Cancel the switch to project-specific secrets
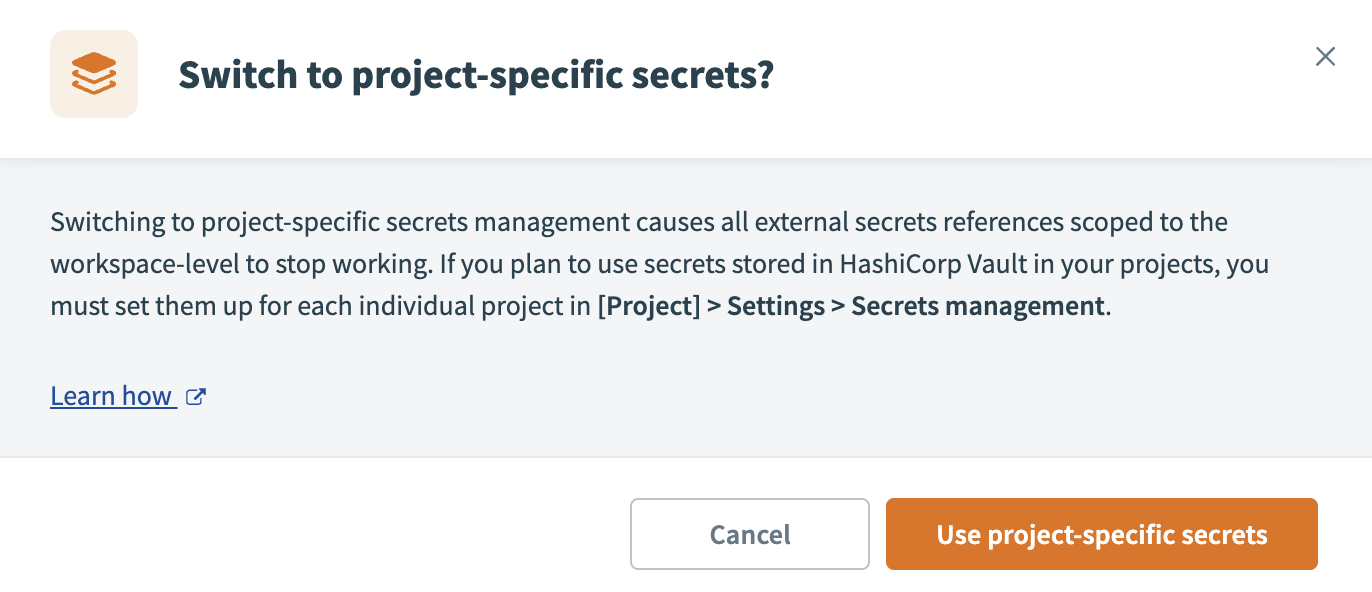1372x592 pixels. coord(749,534)
